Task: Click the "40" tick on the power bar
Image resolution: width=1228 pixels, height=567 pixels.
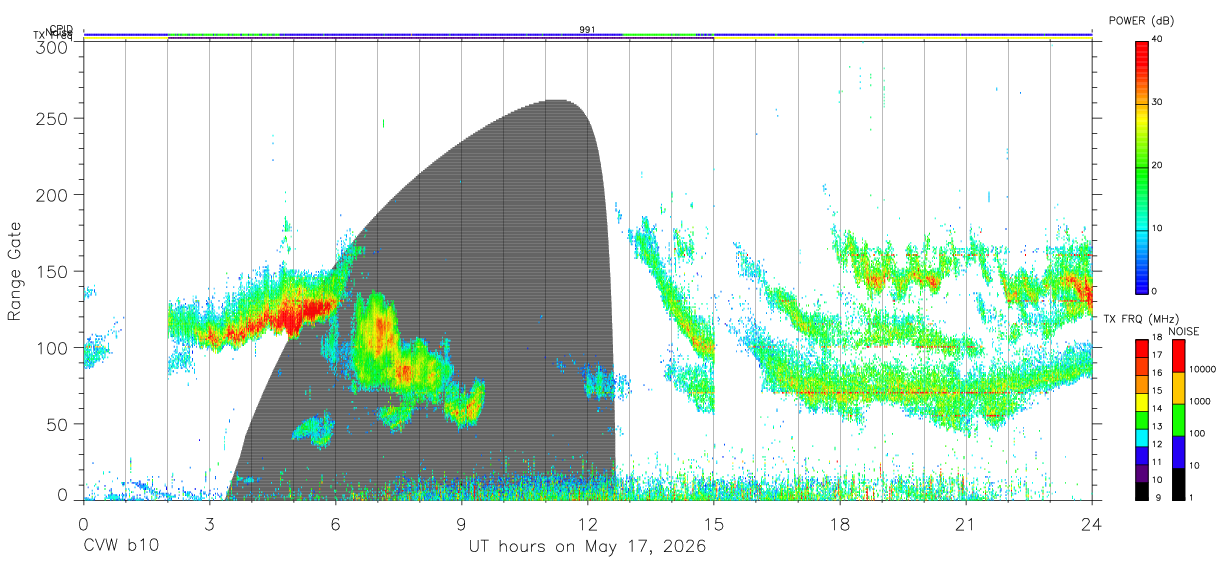Action: (x=1156, y=40)
